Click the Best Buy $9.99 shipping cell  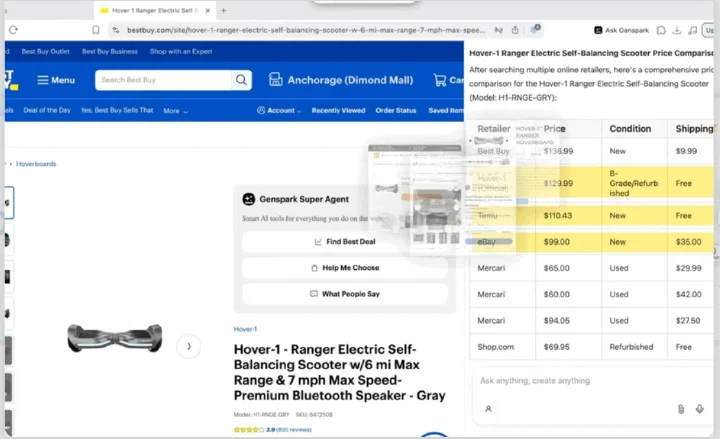pos(691,151)
